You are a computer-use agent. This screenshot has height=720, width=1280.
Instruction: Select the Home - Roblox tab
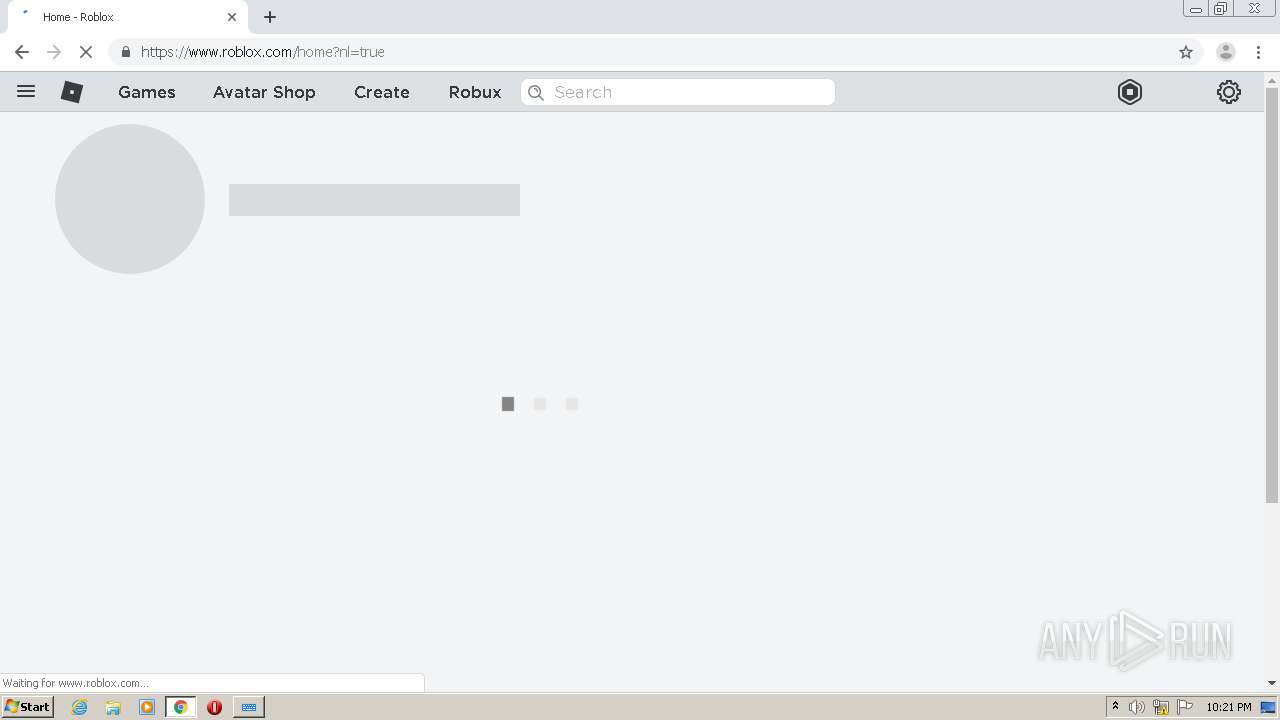click(x=126, y=17)
